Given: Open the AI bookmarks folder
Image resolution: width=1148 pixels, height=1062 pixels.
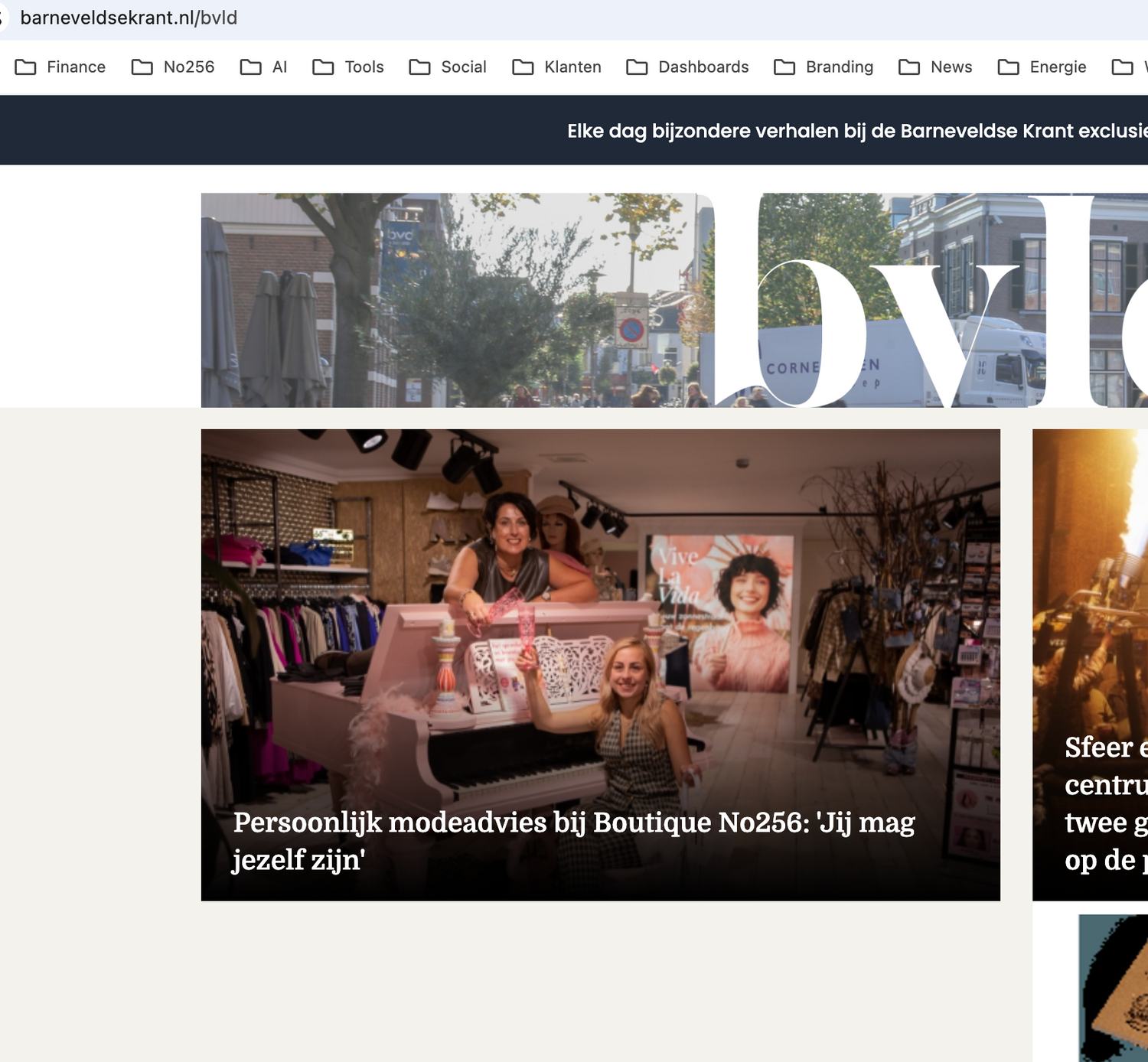Looking at the screenshot, I should click(263, 67).
